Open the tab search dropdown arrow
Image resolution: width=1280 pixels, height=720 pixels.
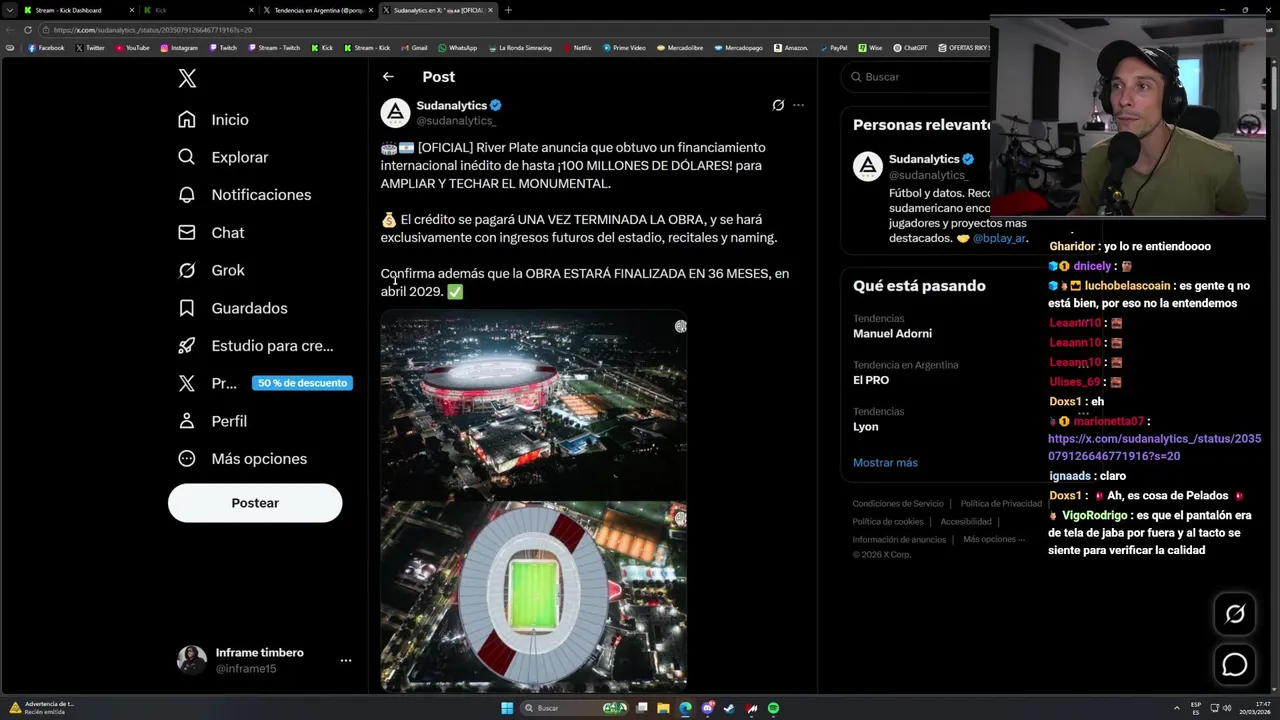tap(10, 10)
